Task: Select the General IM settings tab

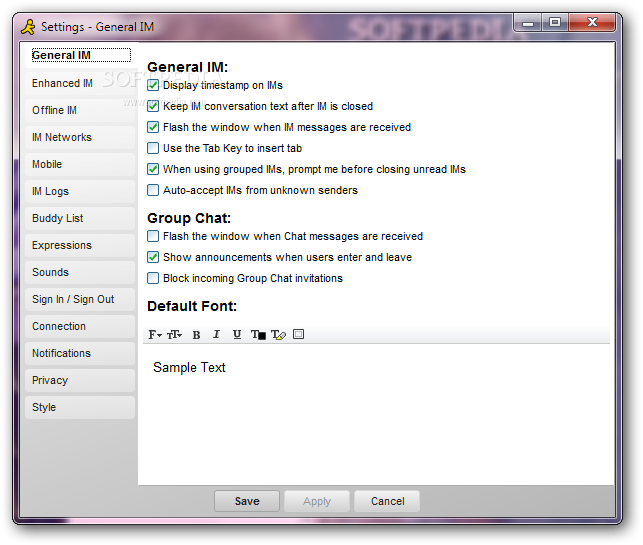Action: coord(80,55)
